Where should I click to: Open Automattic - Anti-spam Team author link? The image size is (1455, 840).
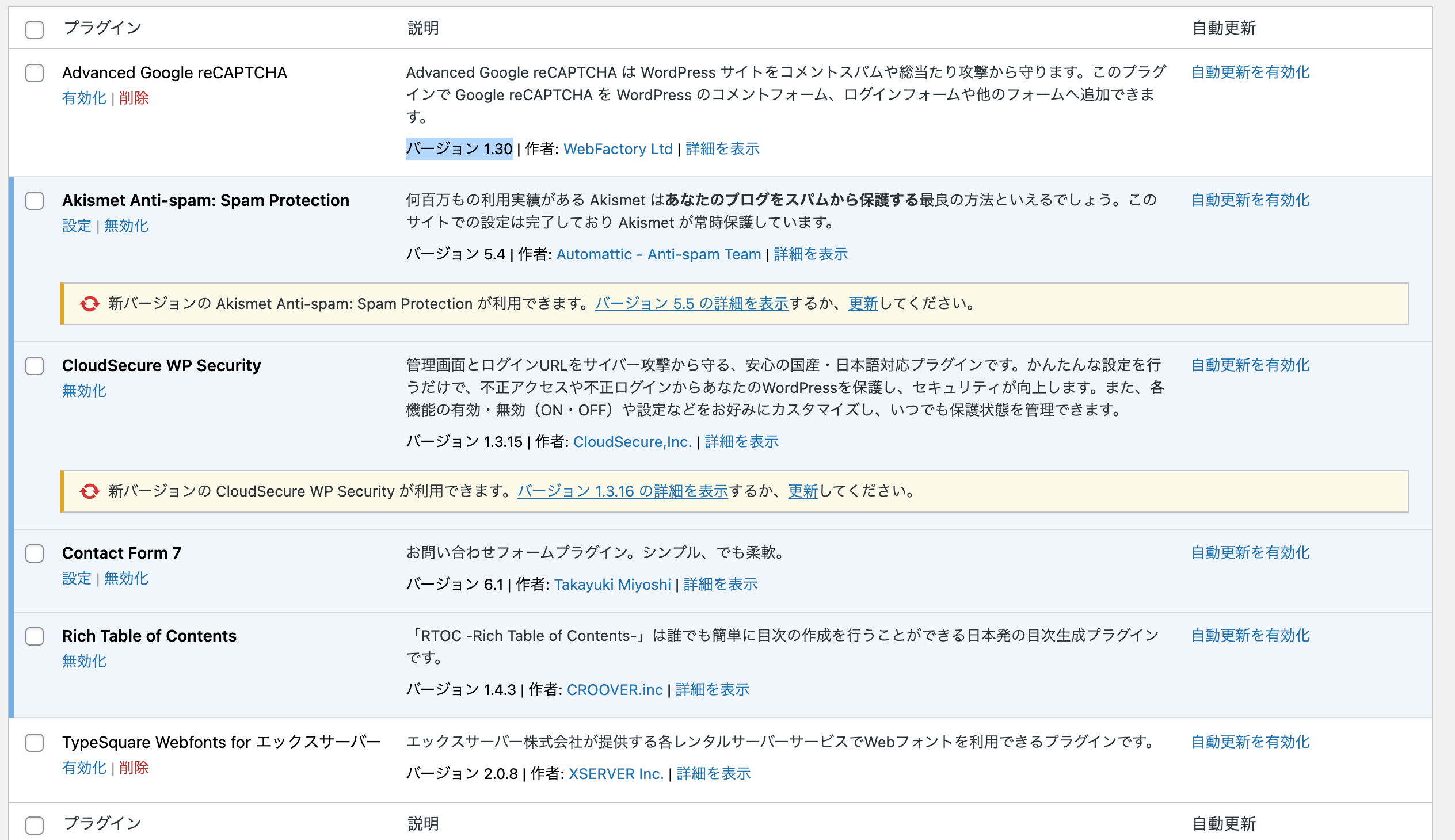pyautogui.click(x=658, y=254)
